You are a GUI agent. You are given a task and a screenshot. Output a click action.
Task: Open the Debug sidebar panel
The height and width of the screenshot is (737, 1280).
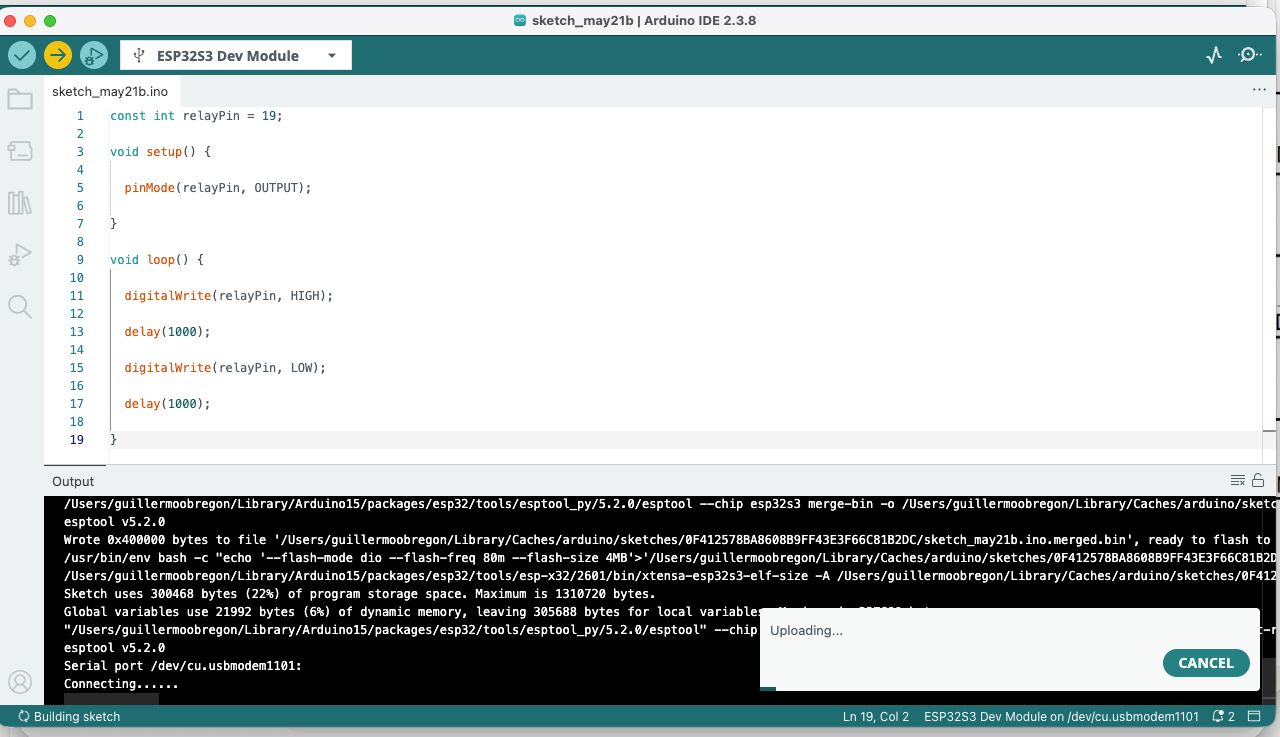20,255
